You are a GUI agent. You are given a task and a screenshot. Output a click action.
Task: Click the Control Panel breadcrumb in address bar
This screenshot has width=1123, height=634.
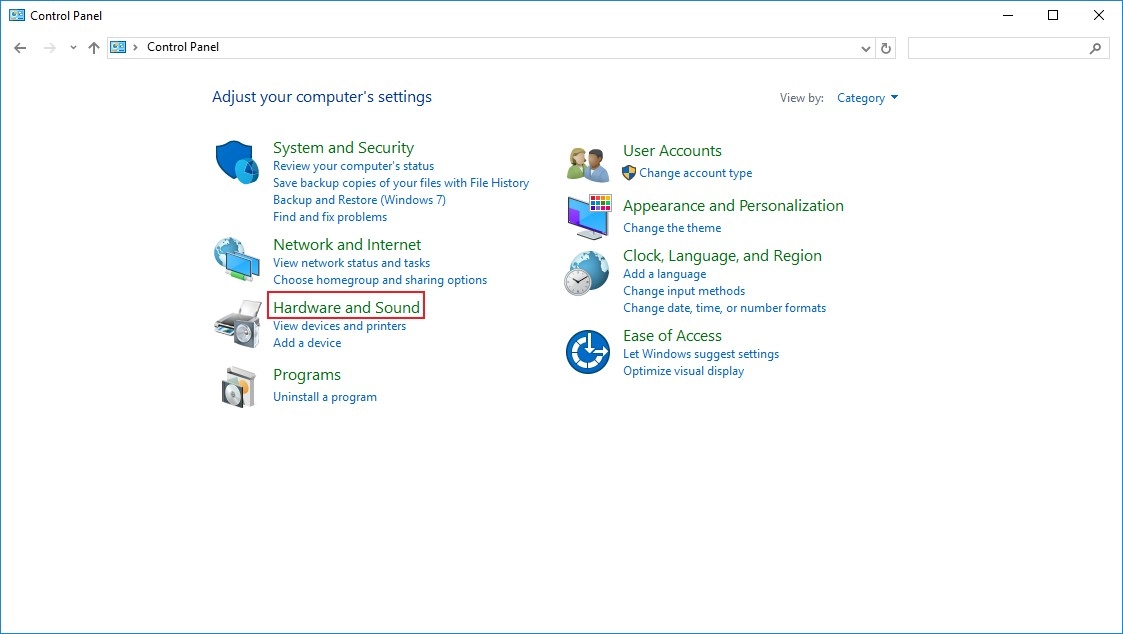pos(183,47)
